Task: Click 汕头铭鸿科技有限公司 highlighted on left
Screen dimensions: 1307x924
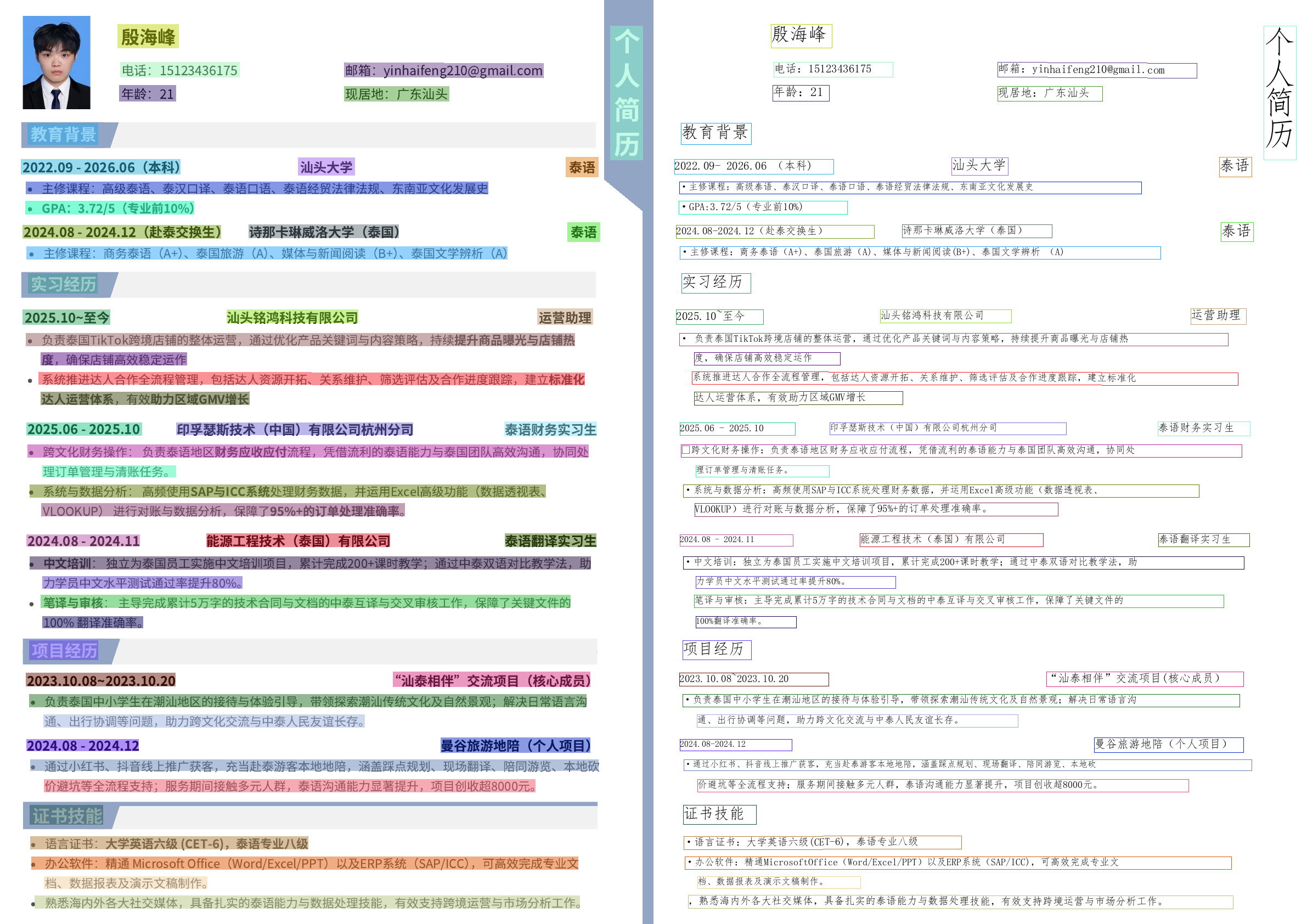Action: 292,318
